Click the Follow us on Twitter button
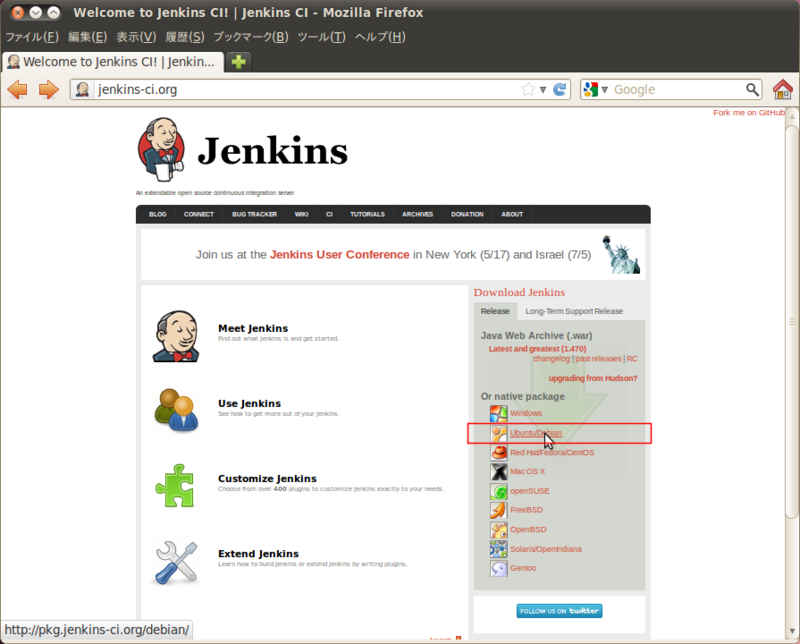Screen dimensions: 800x644 559,611
